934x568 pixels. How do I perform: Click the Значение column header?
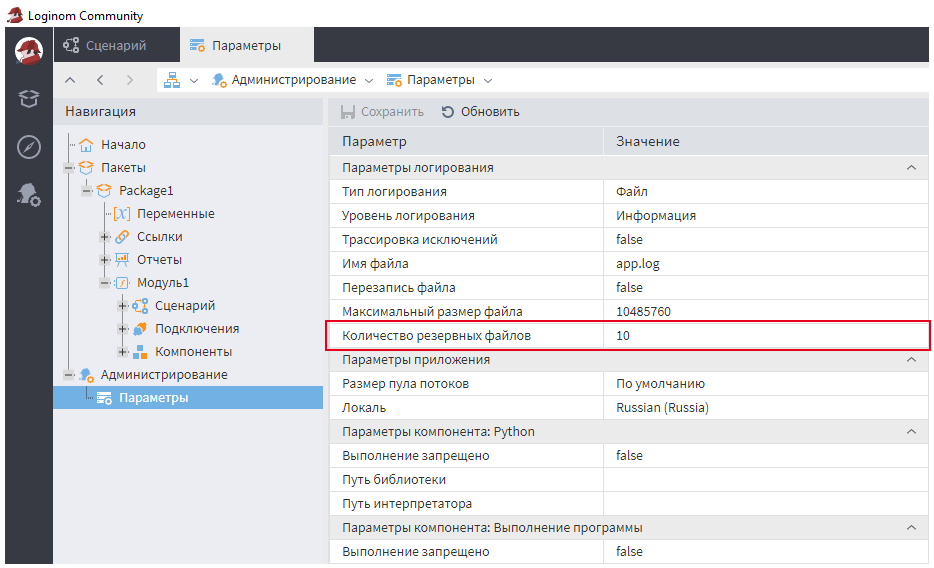coord(765,142)
